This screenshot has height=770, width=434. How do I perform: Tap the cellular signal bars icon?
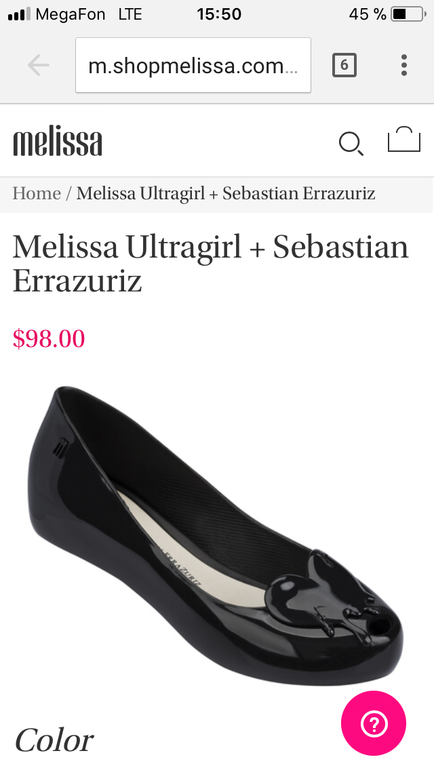point(19,14)
